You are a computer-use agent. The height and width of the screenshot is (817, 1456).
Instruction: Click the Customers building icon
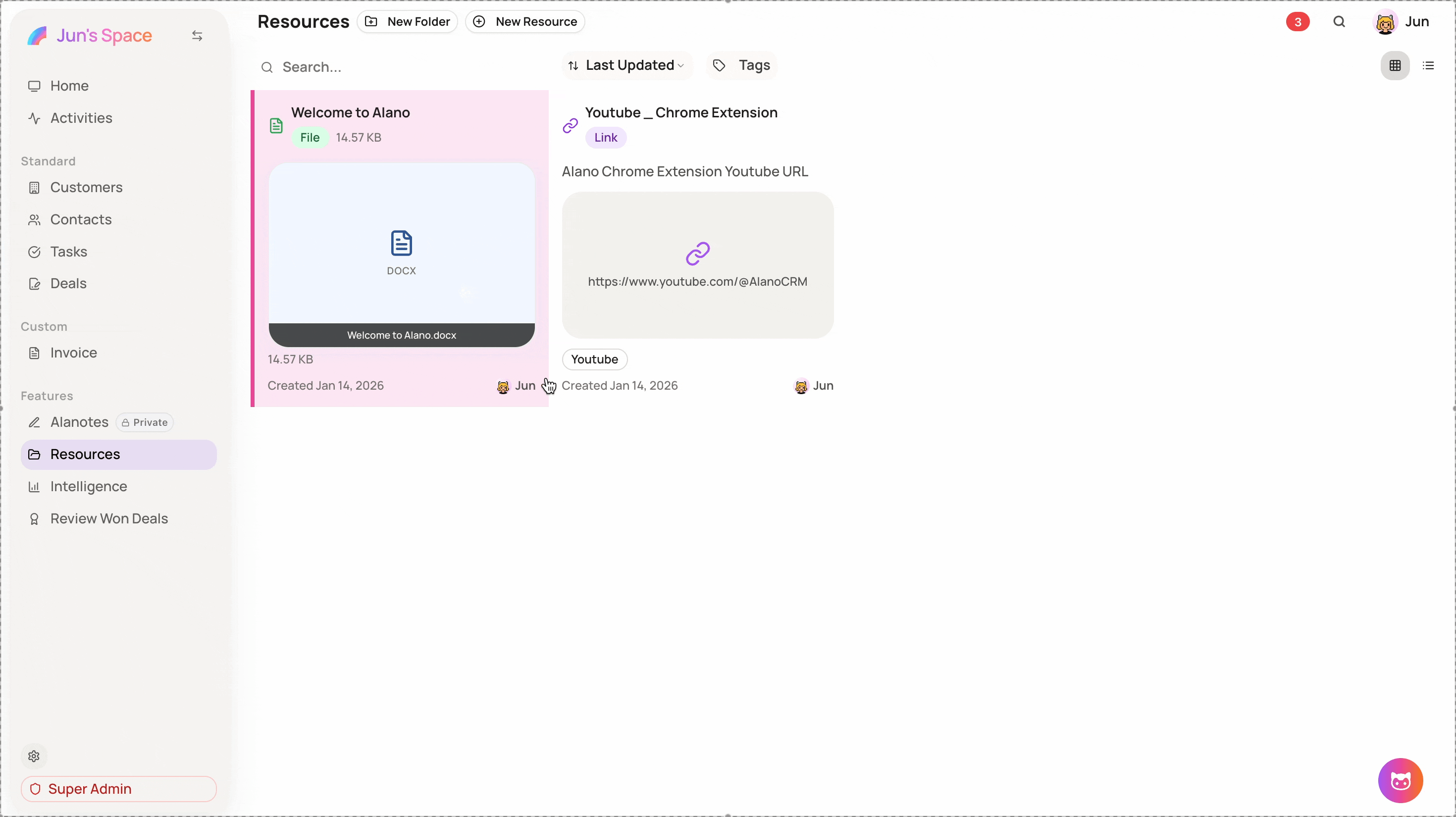35,188
